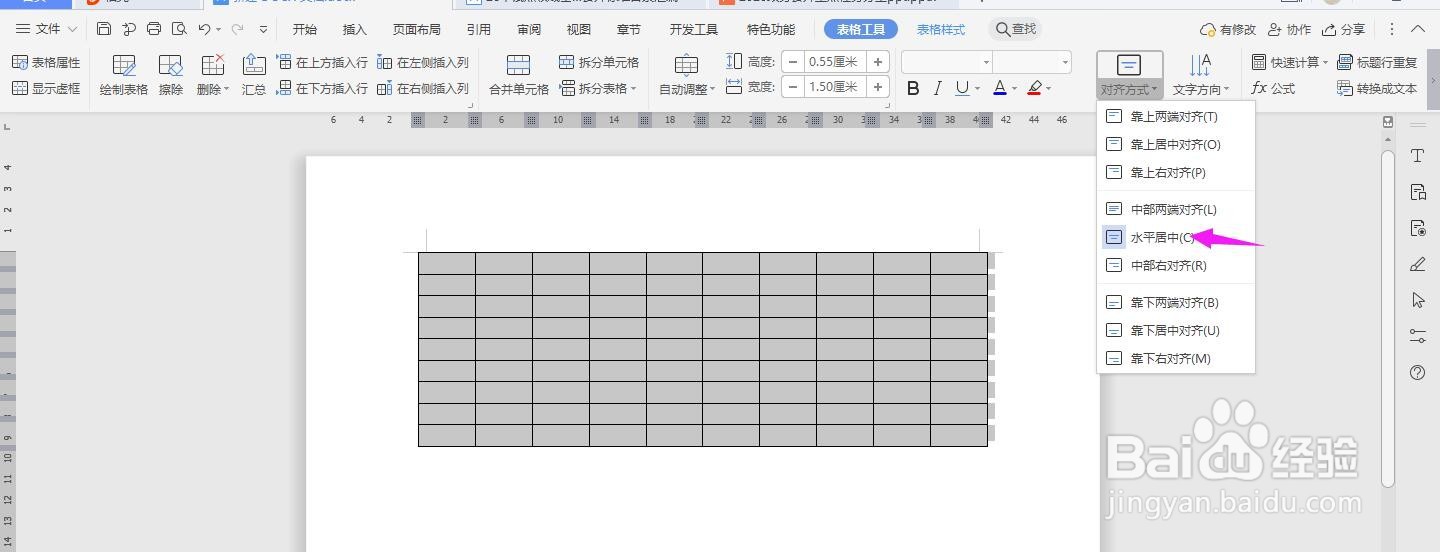Insert row below (在下方插入行)
The height and width of the screenshot is (552, 1440).
(322, 88)
